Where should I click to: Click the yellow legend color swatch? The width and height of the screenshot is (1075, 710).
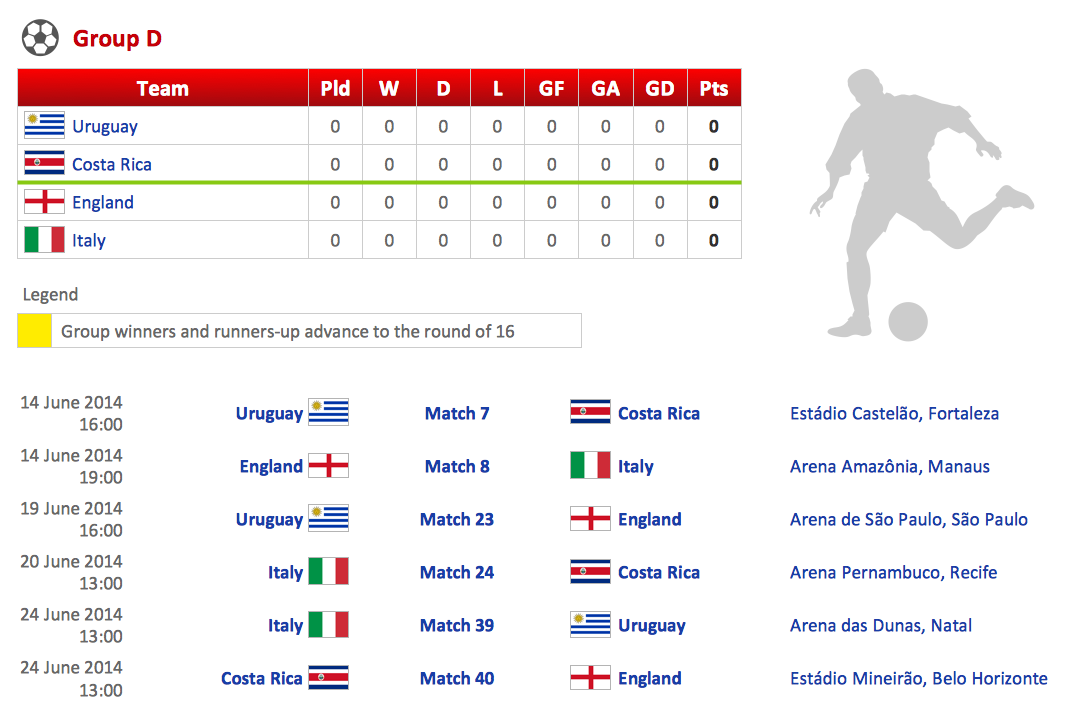click(35, 331)
